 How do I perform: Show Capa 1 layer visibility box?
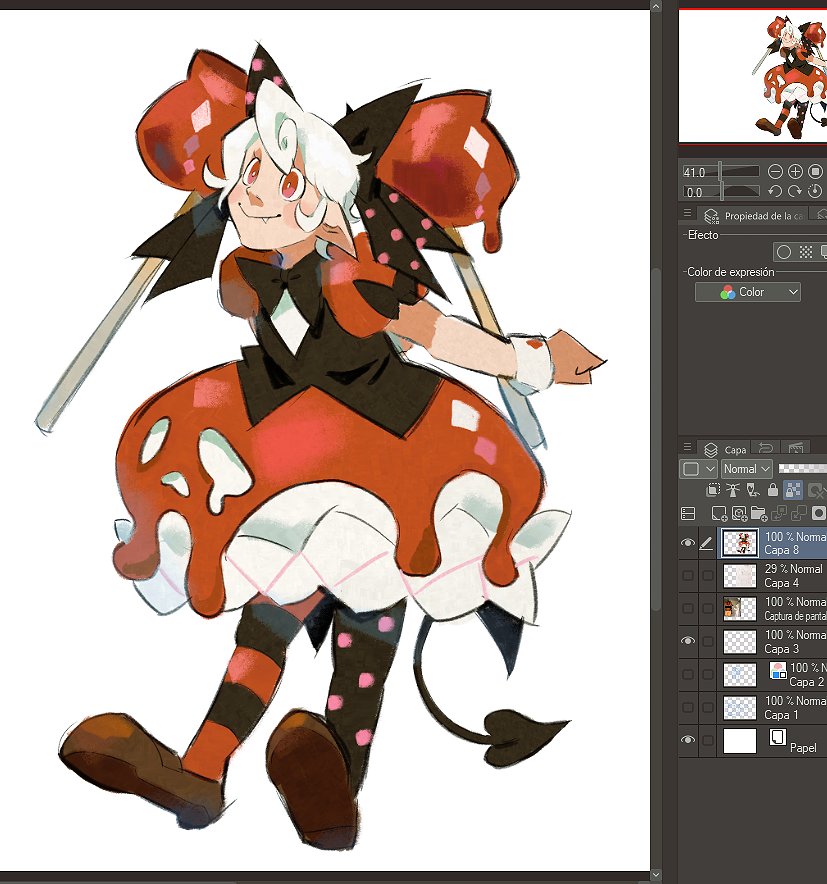688,707
